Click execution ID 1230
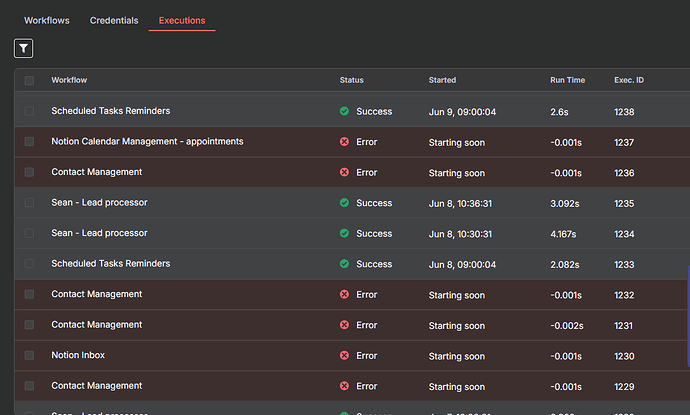 pos(624,356)
